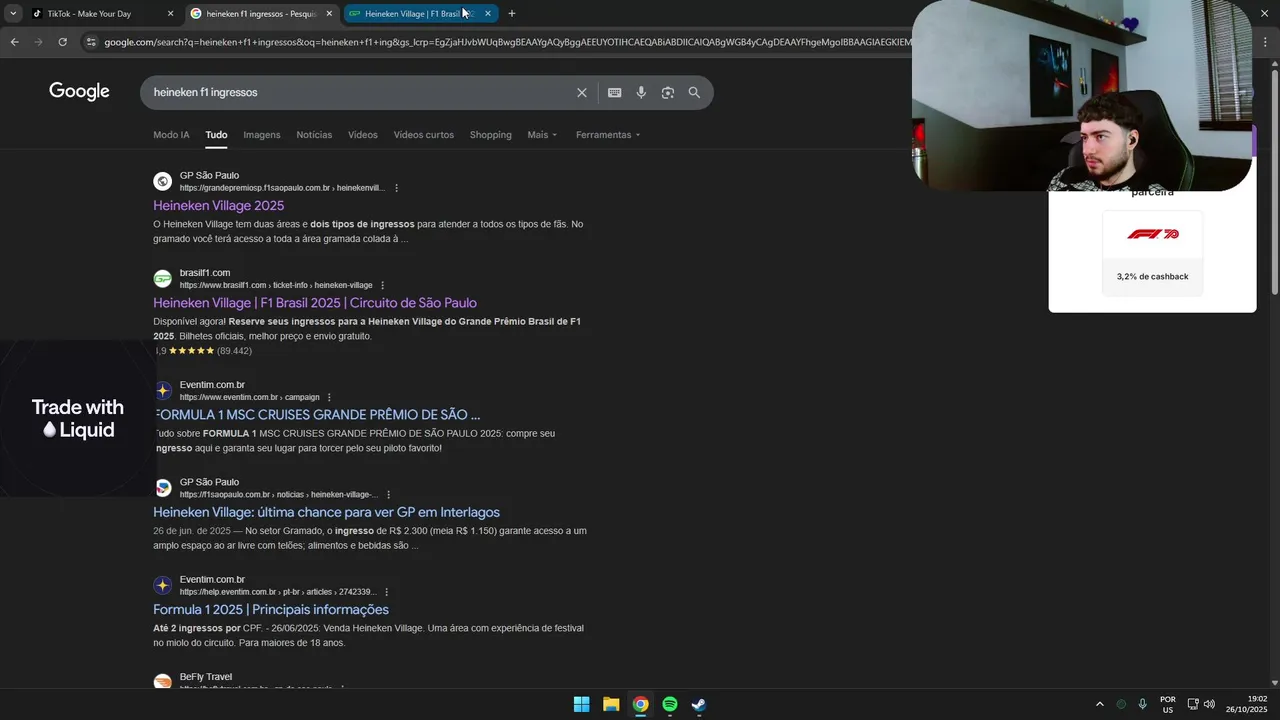Start voice search with microphone icon
Viewport: 1280px width, 720px height.
[x=641, y=93]
